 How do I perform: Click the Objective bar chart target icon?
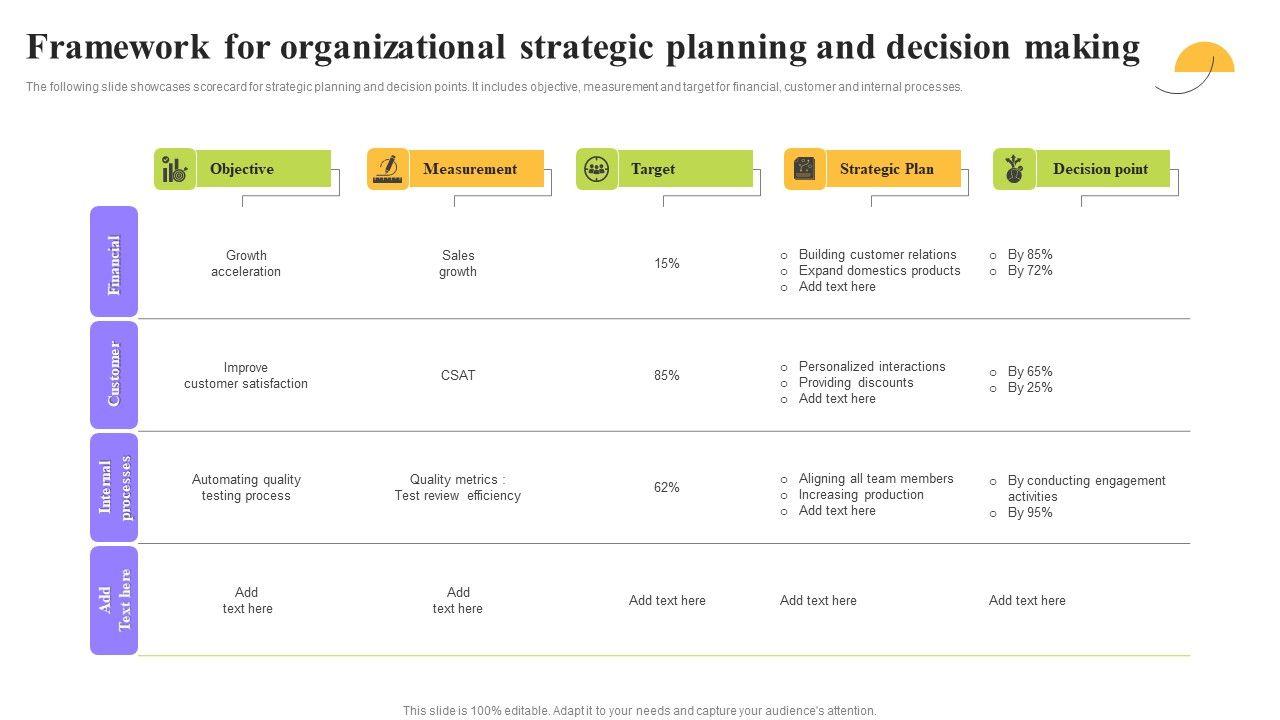click(x=175, y=169)
